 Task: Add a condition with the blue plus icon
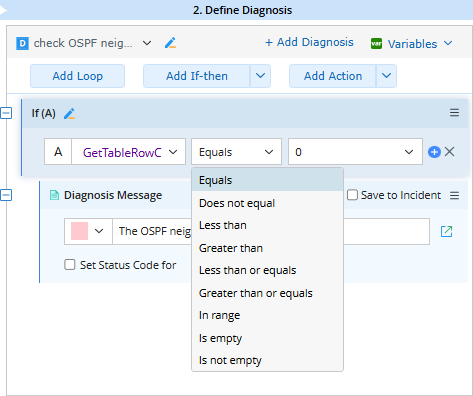(x=434, y=152)
